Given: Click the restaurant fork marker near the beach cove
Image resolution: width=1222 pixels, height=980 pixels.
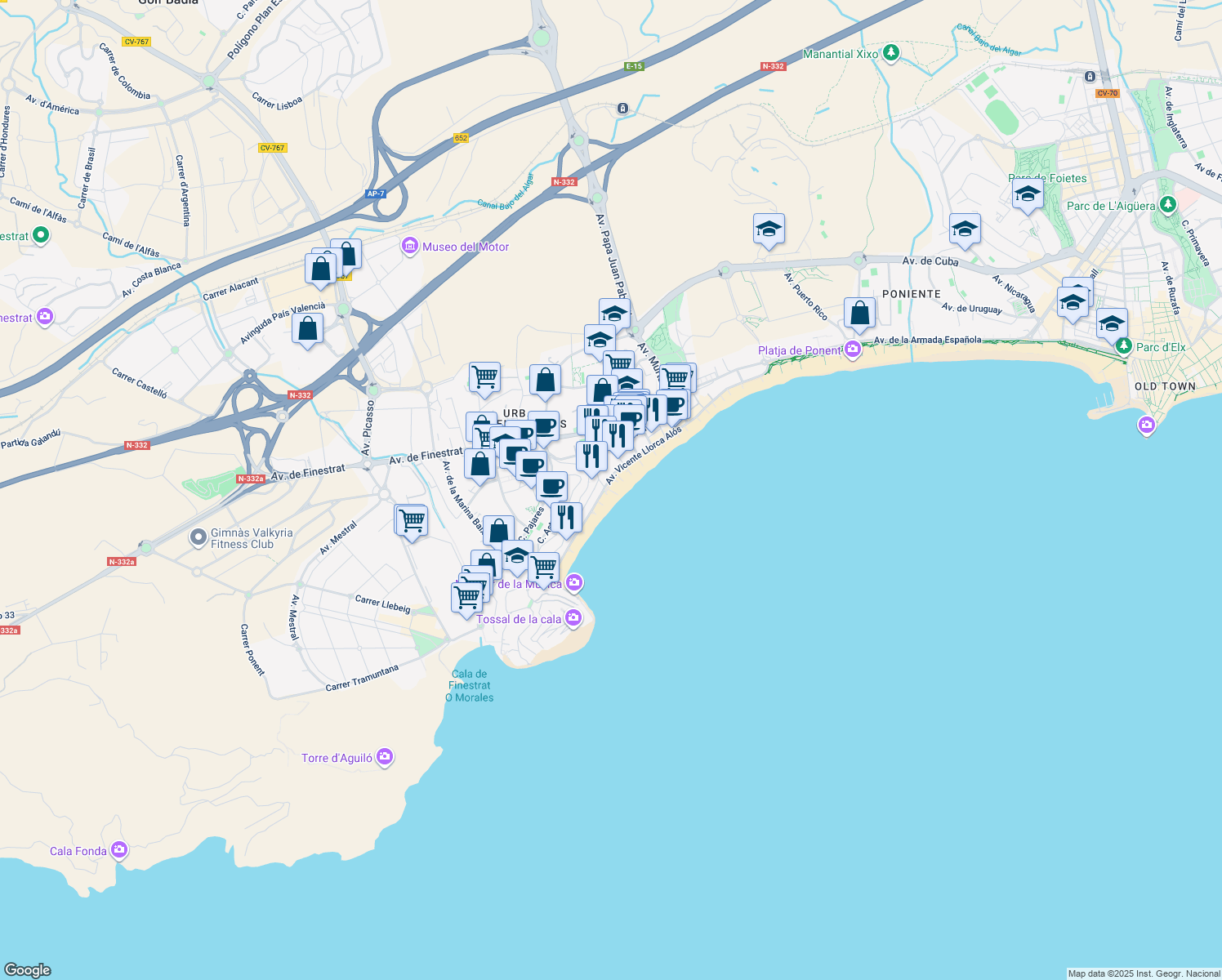Looking at the screenshot, I should (x=567, y=516).
